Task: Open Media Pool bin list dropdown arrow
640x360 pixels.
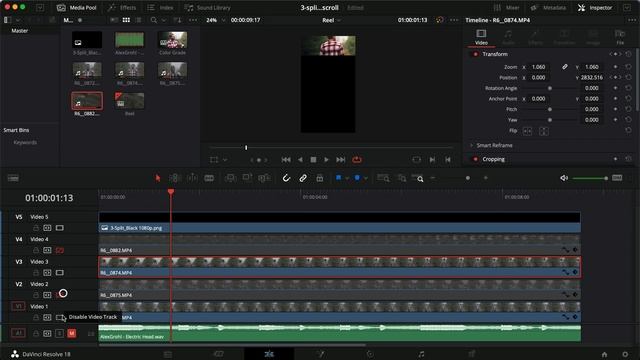Action: (18, 20)
